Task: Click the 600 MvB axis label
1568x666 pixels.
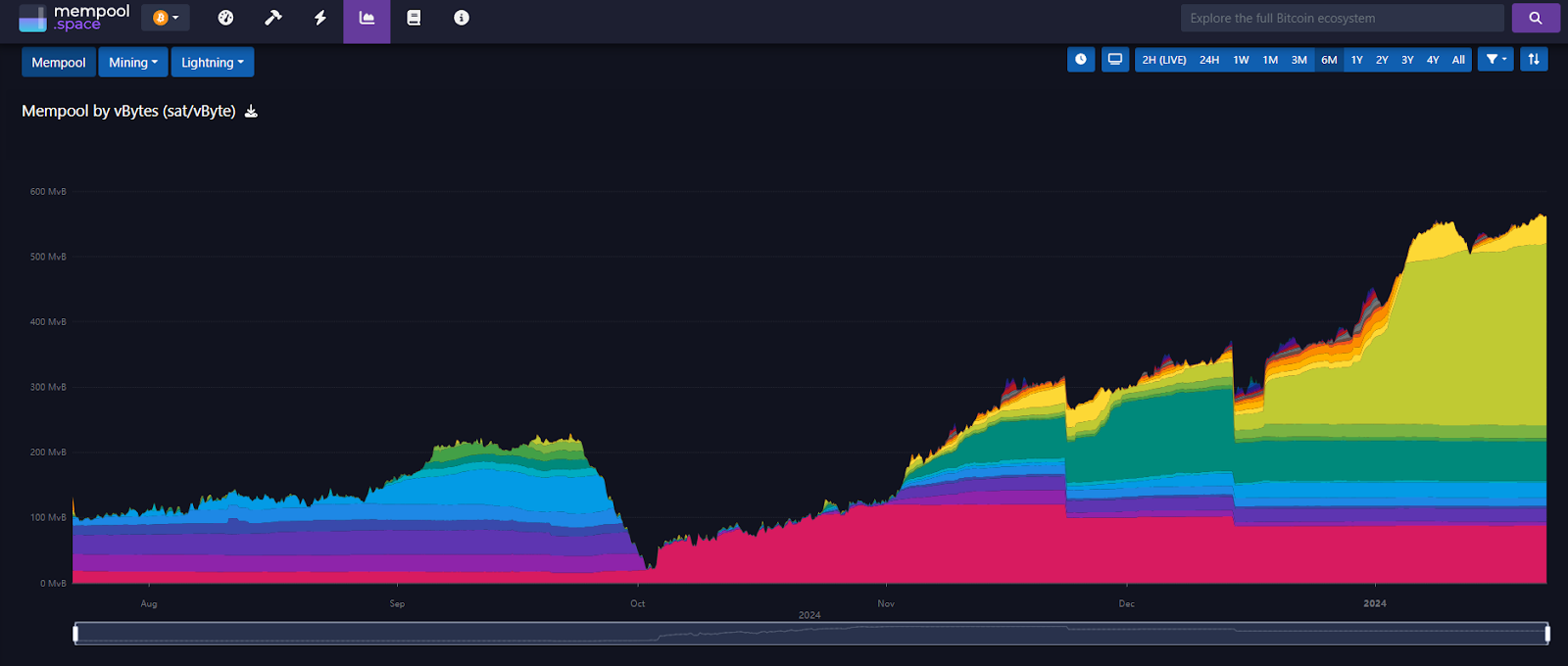Action: [x=48, y=192]
